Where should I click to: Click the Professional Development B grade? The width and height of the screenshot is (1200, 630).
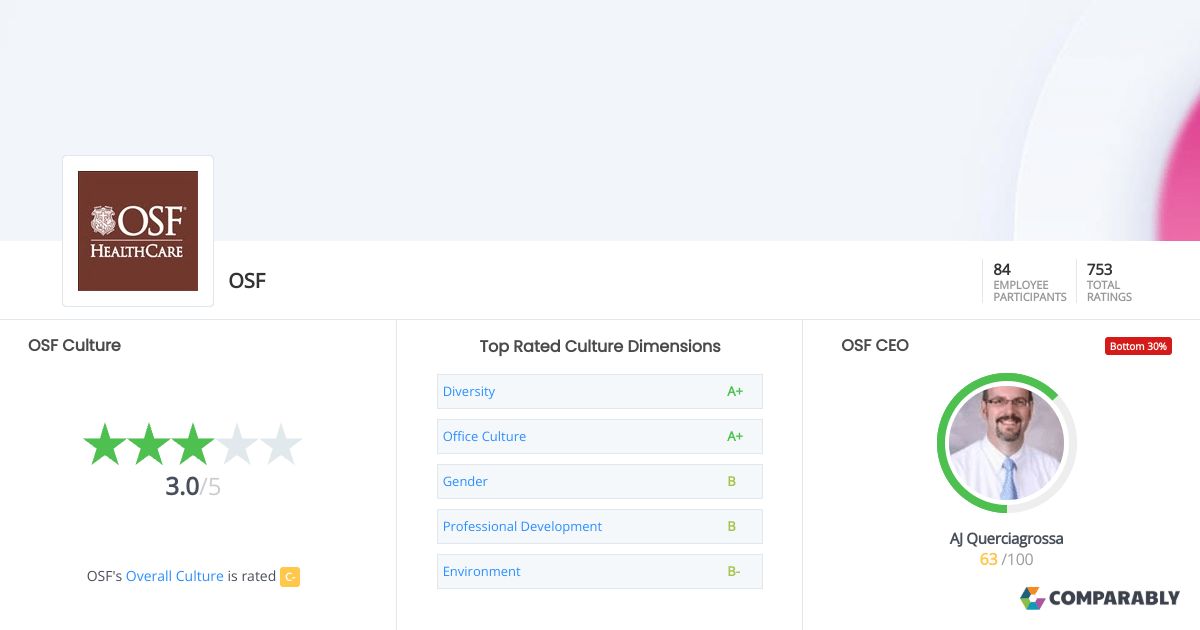[732, 526]
